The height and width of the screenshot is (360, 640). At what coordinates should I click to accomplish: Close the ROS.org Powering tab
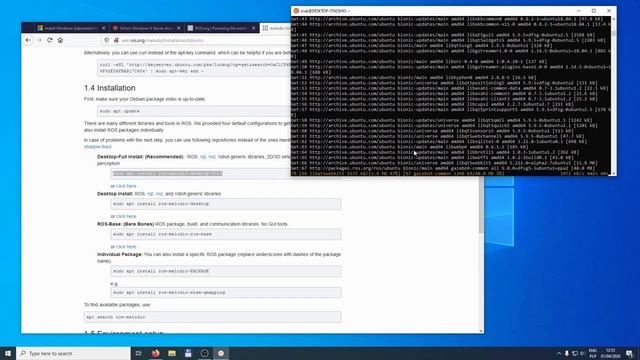pos(253,28)
